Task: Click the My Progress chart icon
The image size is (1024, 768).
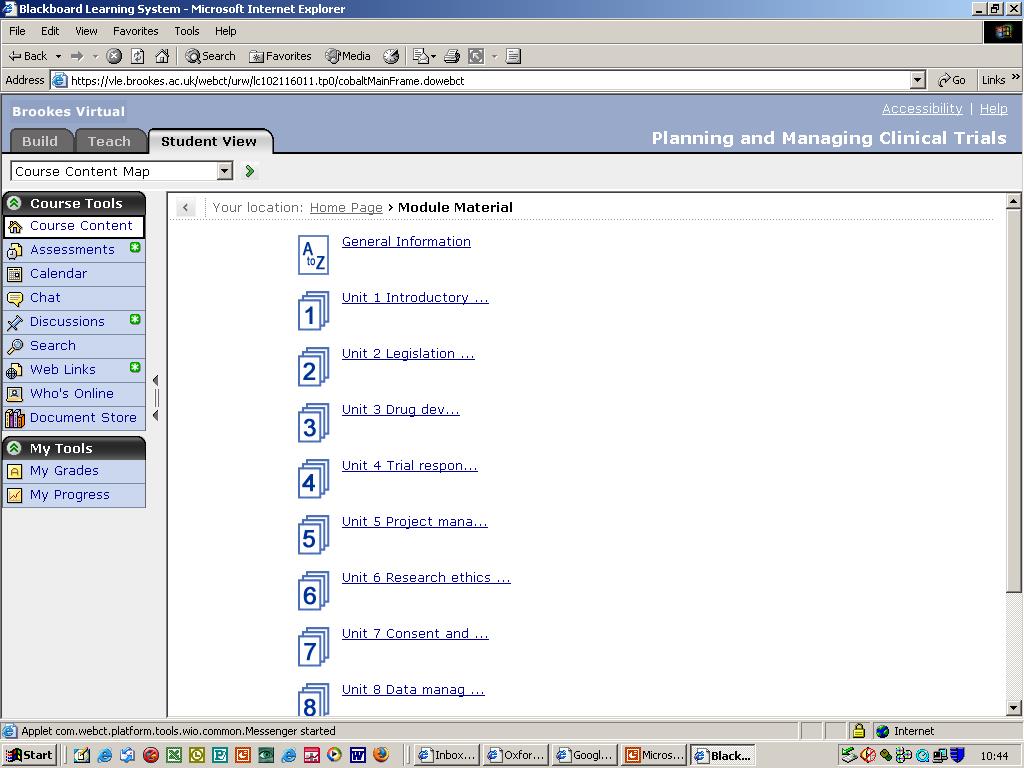Action: (14, 496)
